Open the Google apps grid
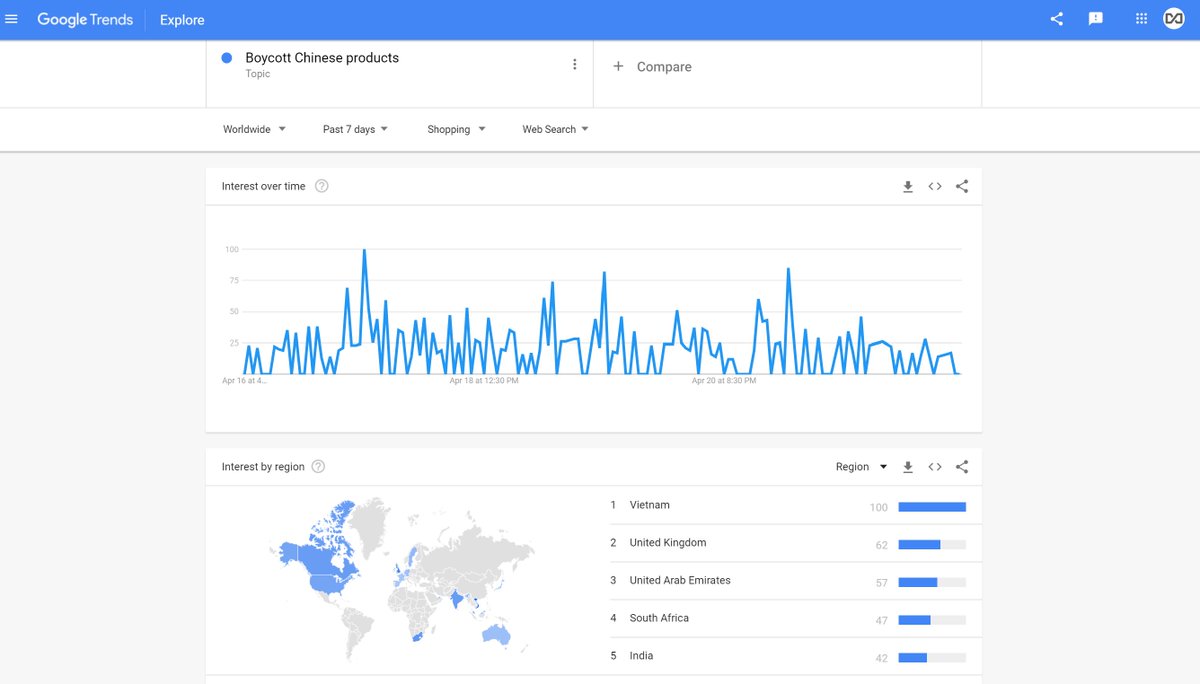This screenshot has width=1200, height=684. [x=1141, y=19]
